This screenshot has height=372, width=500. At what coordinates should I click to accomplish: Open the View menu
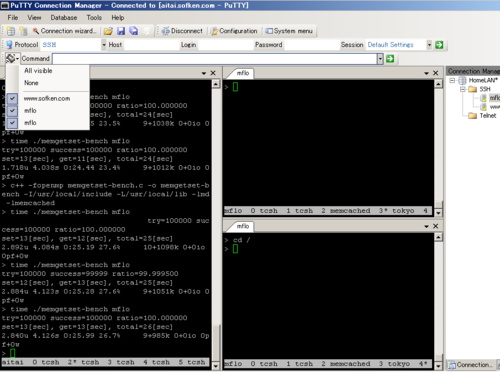[34, 18]
